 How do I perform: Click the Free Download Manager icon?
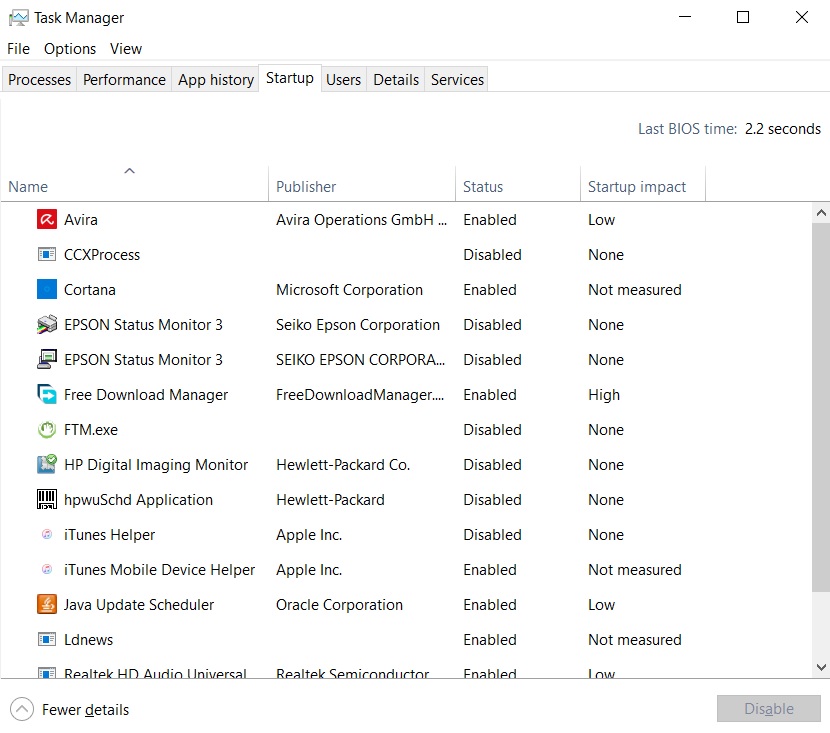tap(47, 394)
